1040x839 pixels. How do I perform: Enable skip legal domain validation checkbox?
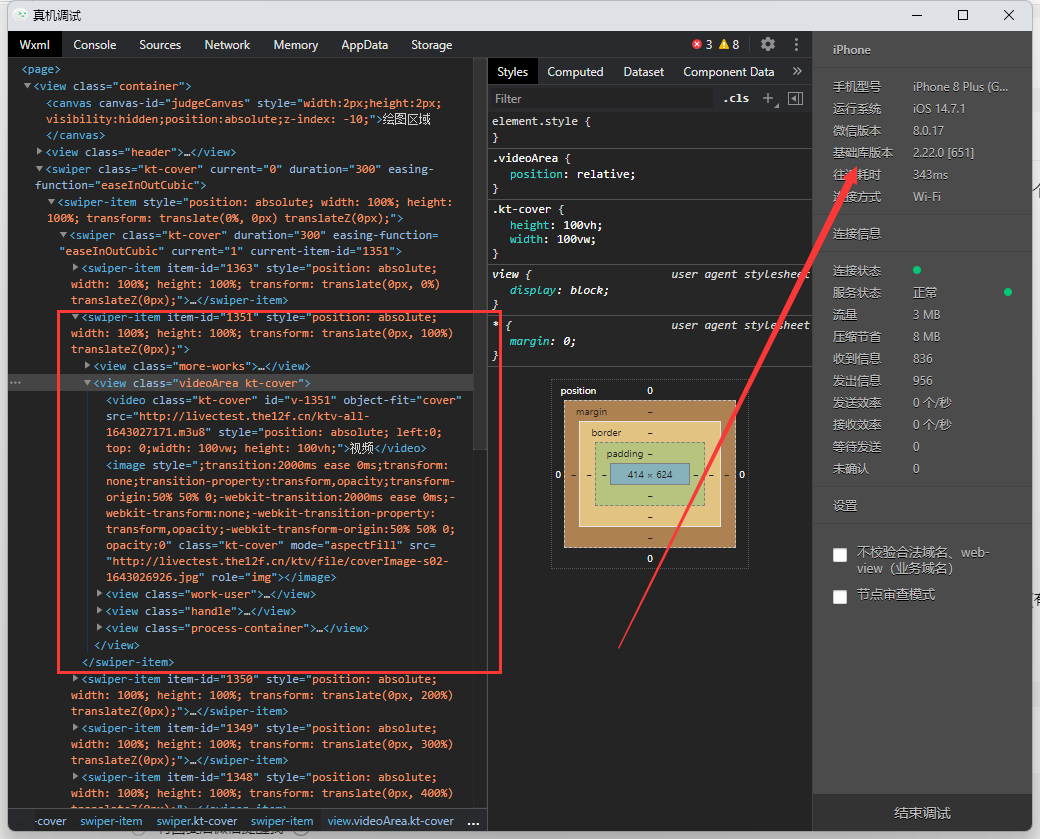[x=840, y=555]
